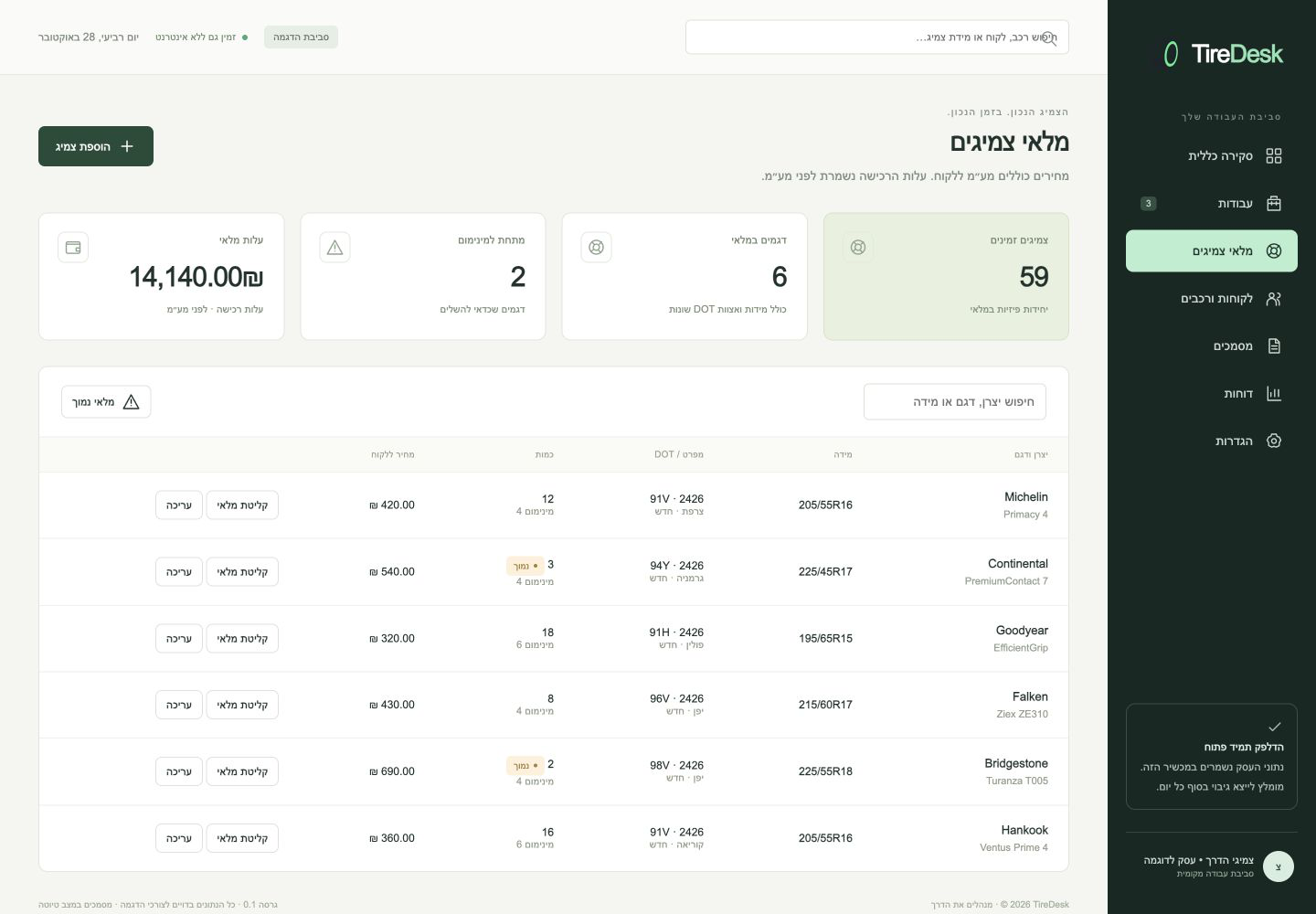This screenshot has width=1316, height=914.
Task: Click the tire icon on models in stock card
Action: [x=597, y=247]
